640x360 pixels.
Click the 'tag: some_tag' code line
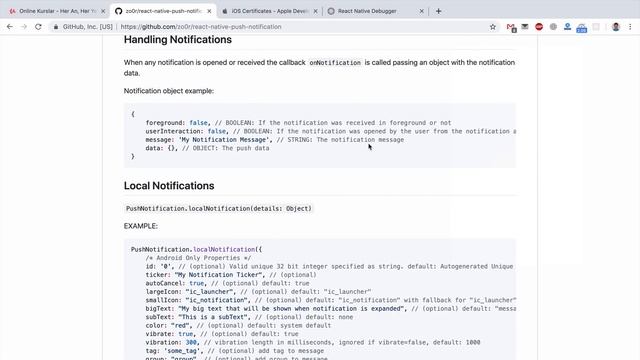point(235,351)
